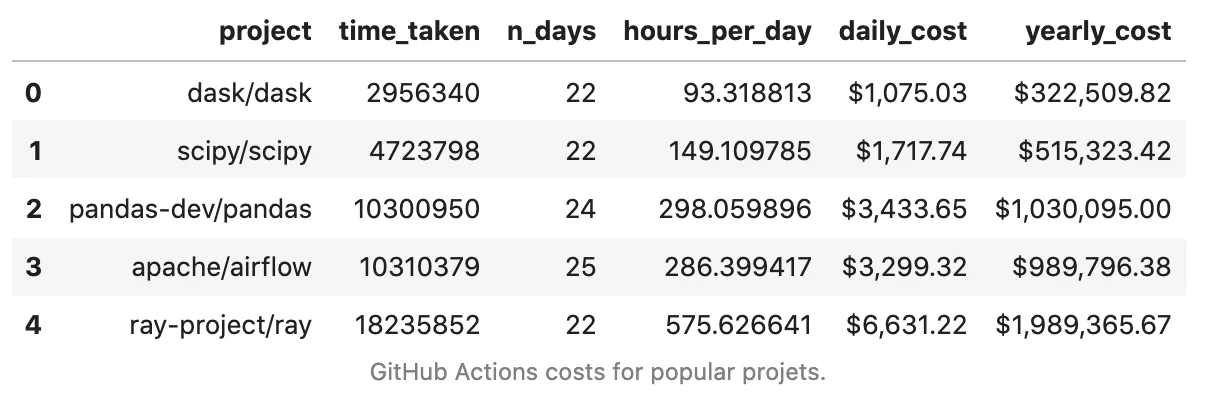
Task: Select the n_days value 25
Action: 580,267
